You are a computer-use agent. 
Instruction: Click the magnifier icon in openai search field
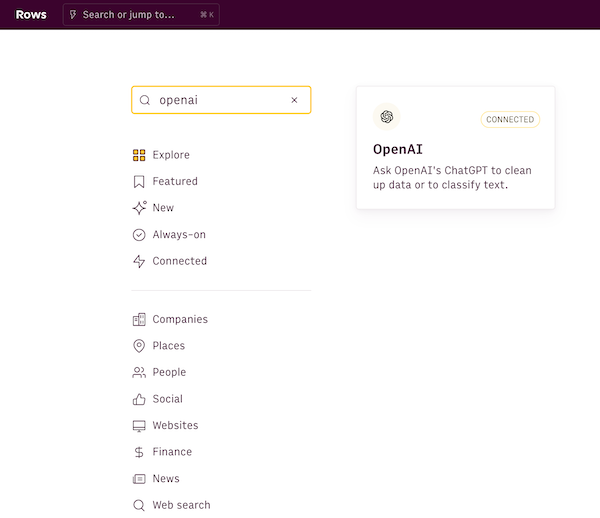pyautogui.click(x=145, y=100)
